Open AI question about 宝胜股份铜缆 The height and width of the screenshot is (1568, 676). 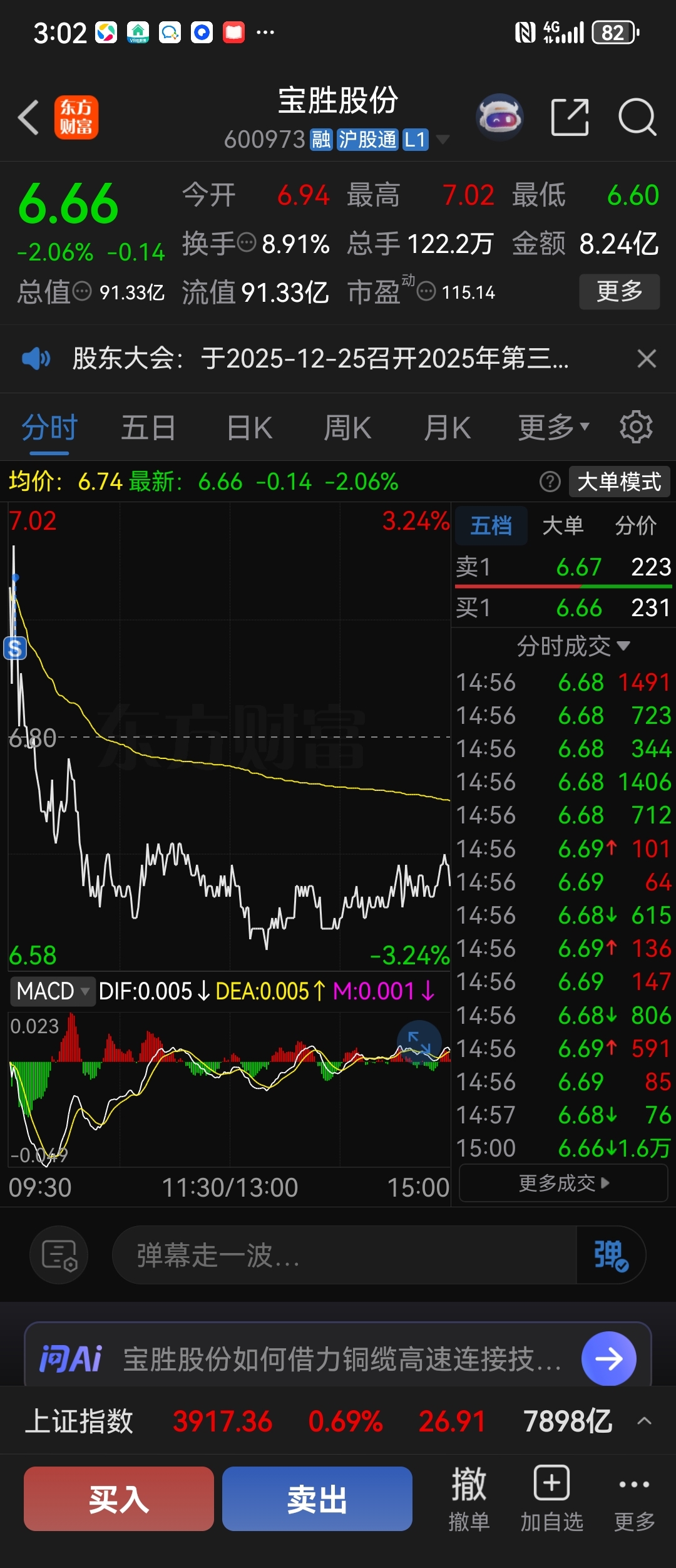pyautogui.click(x=342, y=1359)
